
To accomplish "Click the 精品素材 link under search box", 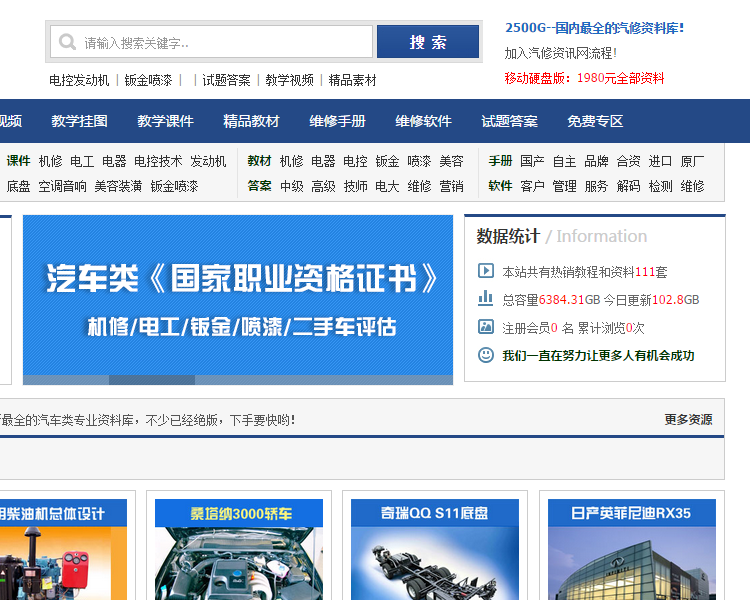I will pyautogui.click(x=353, y=80).
